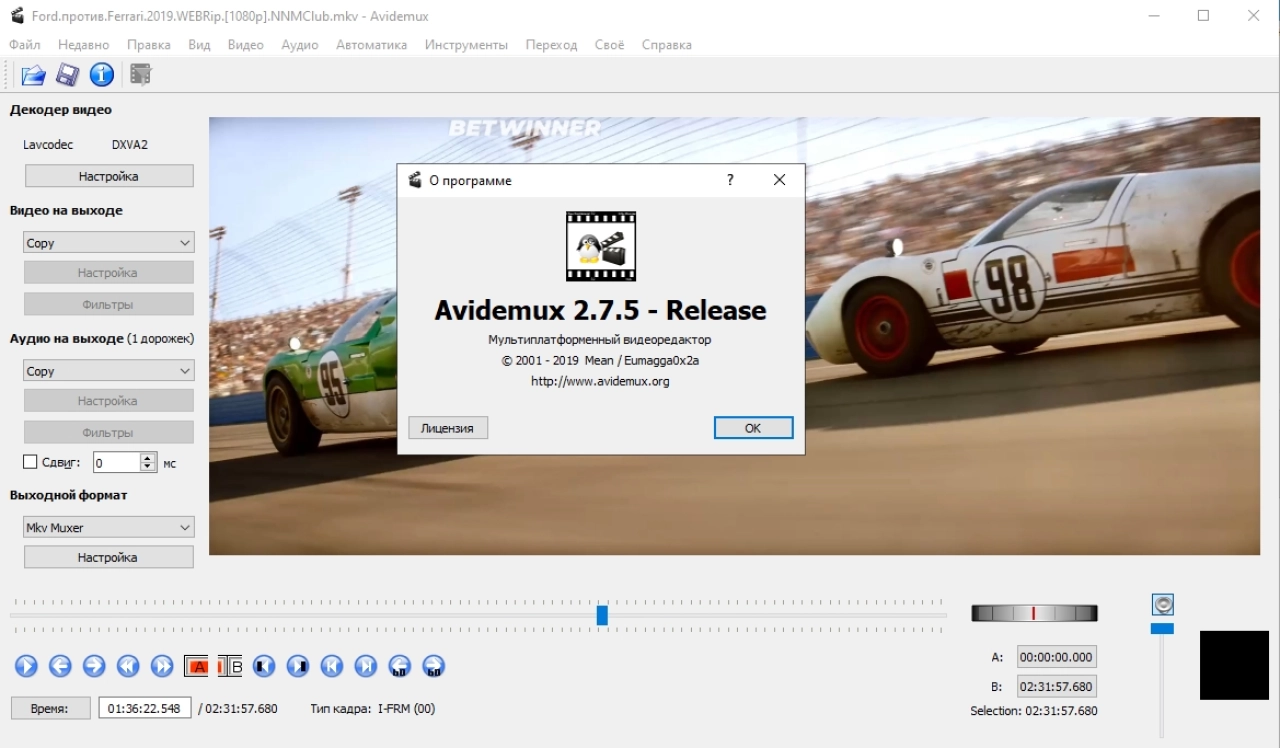
Task: Seek to the previous black frame
Action: pos(264,666)
